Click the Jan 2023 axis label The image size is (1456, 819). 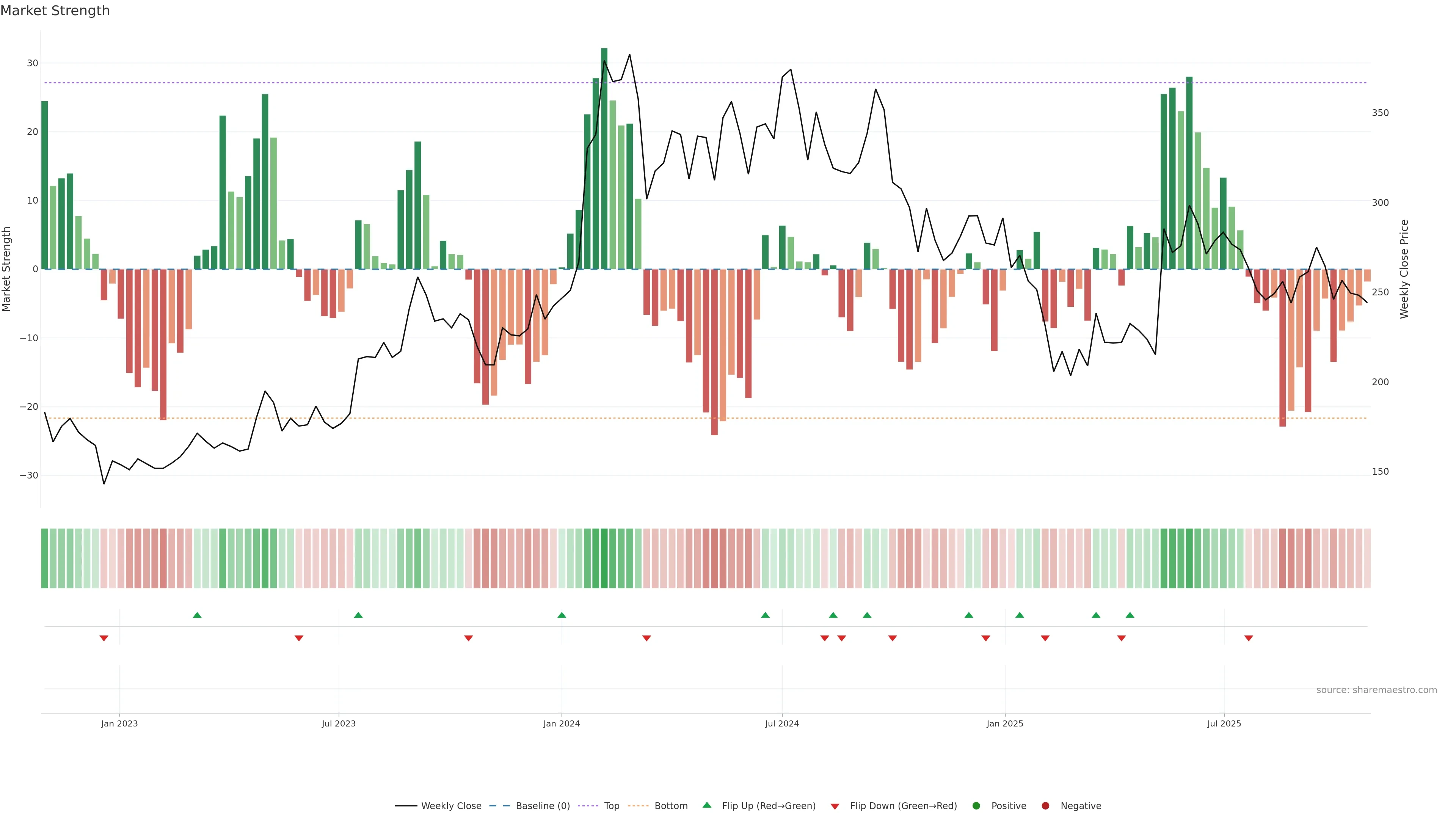coord(119,723)
